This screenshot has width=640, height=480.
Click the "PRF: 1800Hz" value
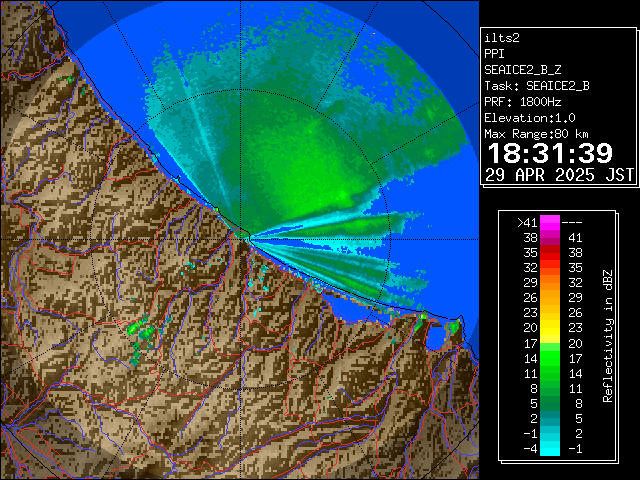pos(522,102)
